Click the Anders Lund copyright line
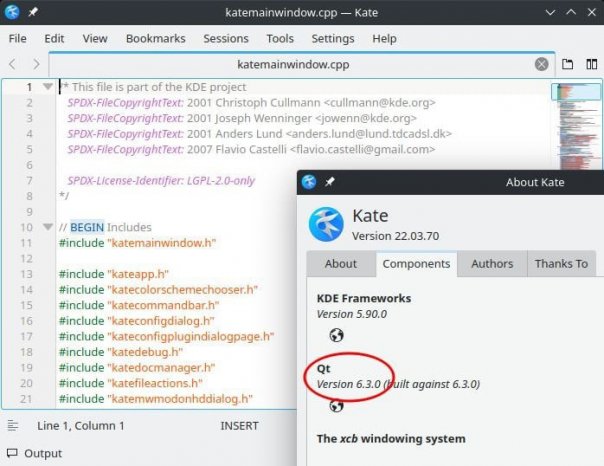The width and height of the screenshot is (604, 466). pyautogui.click(x=259, y=134)
